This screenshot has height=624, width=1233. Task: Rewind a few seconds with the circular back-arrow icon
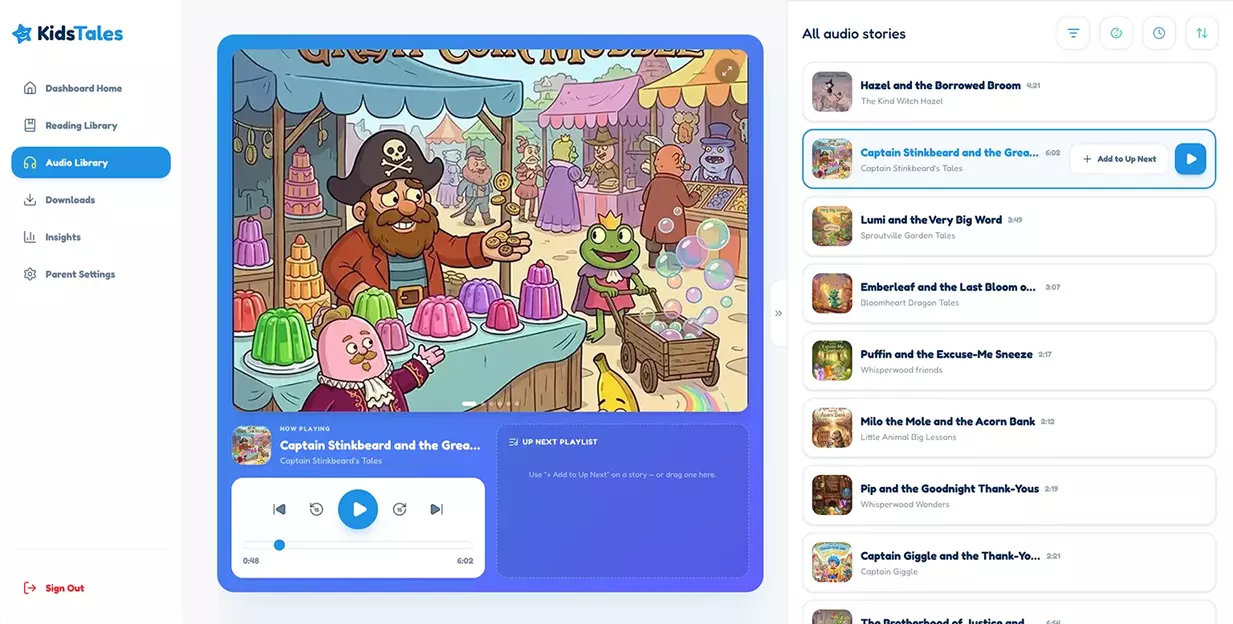tap(316, 509)
